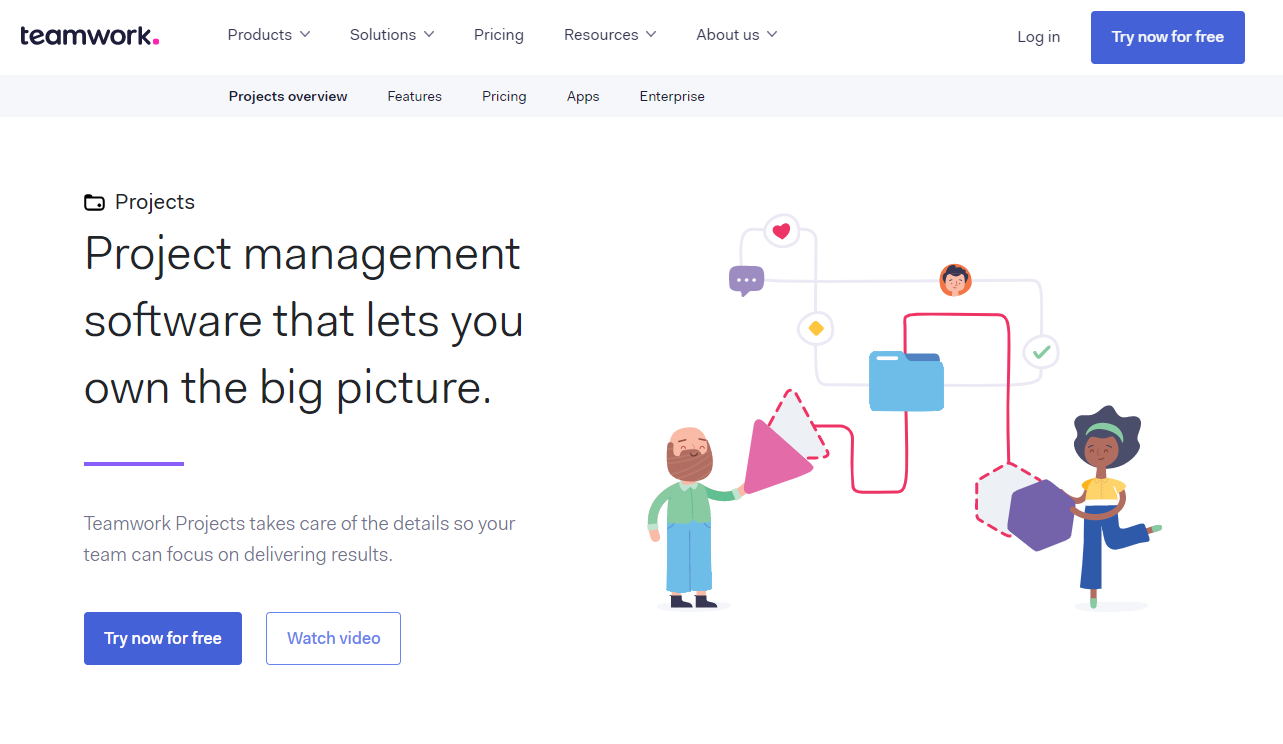Image resolution: width=1283 pixels, height=744 pixels.
Task: Click the yellow diamond circle icon
Action: coord(816,328)
